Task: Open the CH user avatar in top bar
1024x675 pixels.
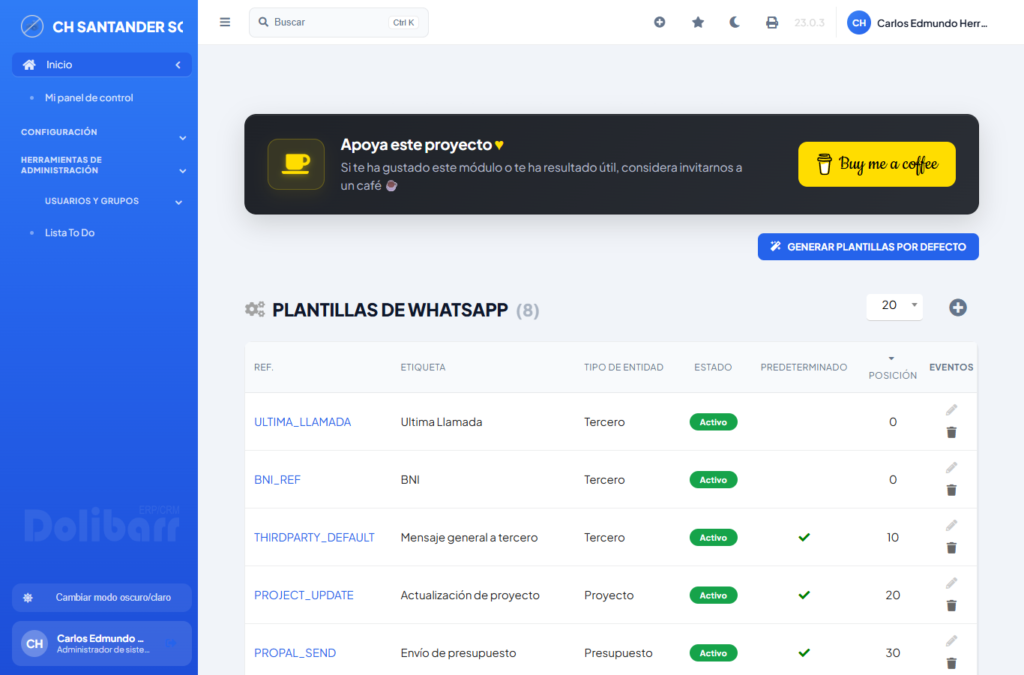Action: click(x=859, y=23)
